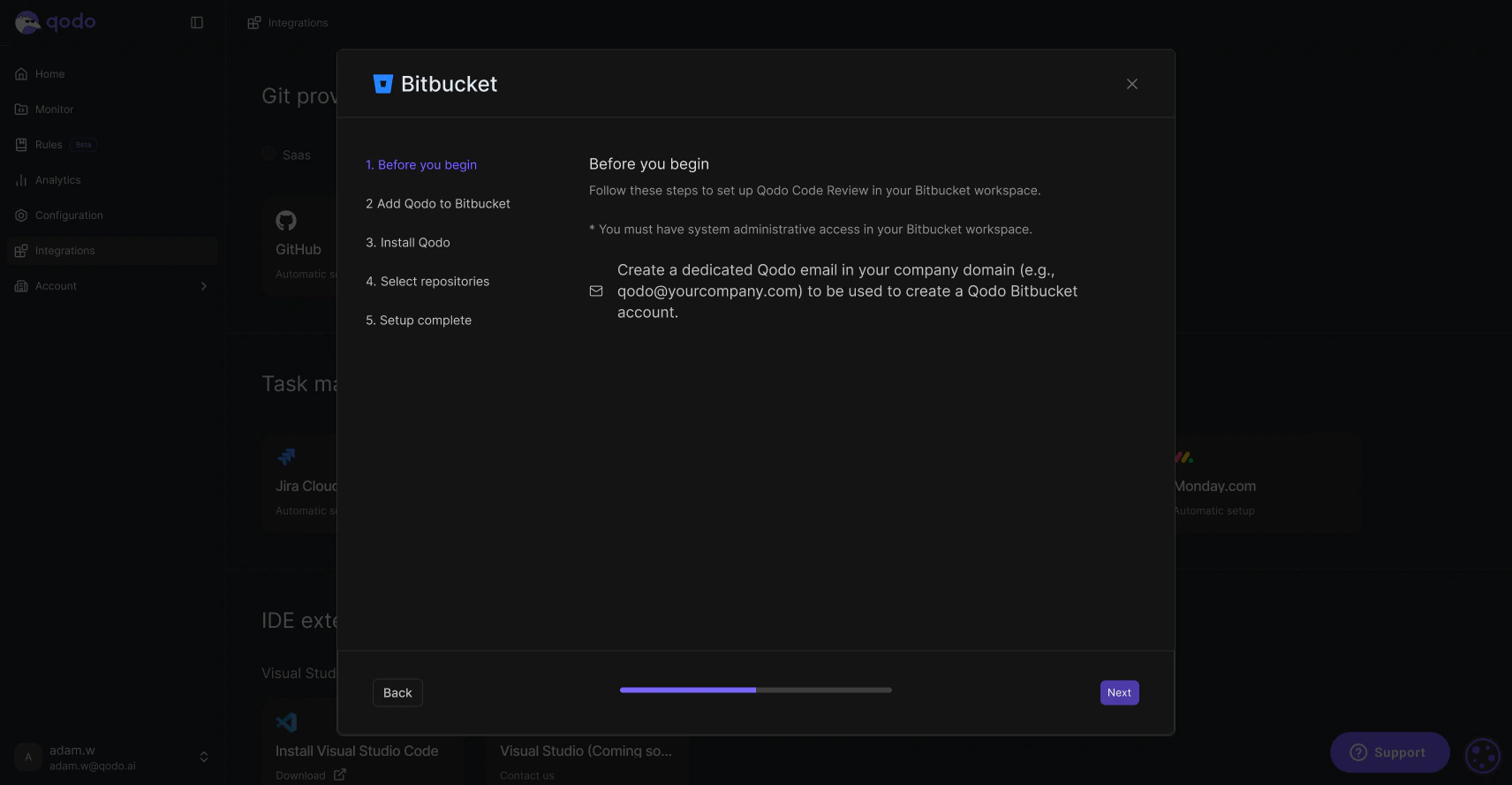This screenshot has height=785, width=1512.
Task: Click the Qodo logo in the sidebar
Action: [55, 22]
